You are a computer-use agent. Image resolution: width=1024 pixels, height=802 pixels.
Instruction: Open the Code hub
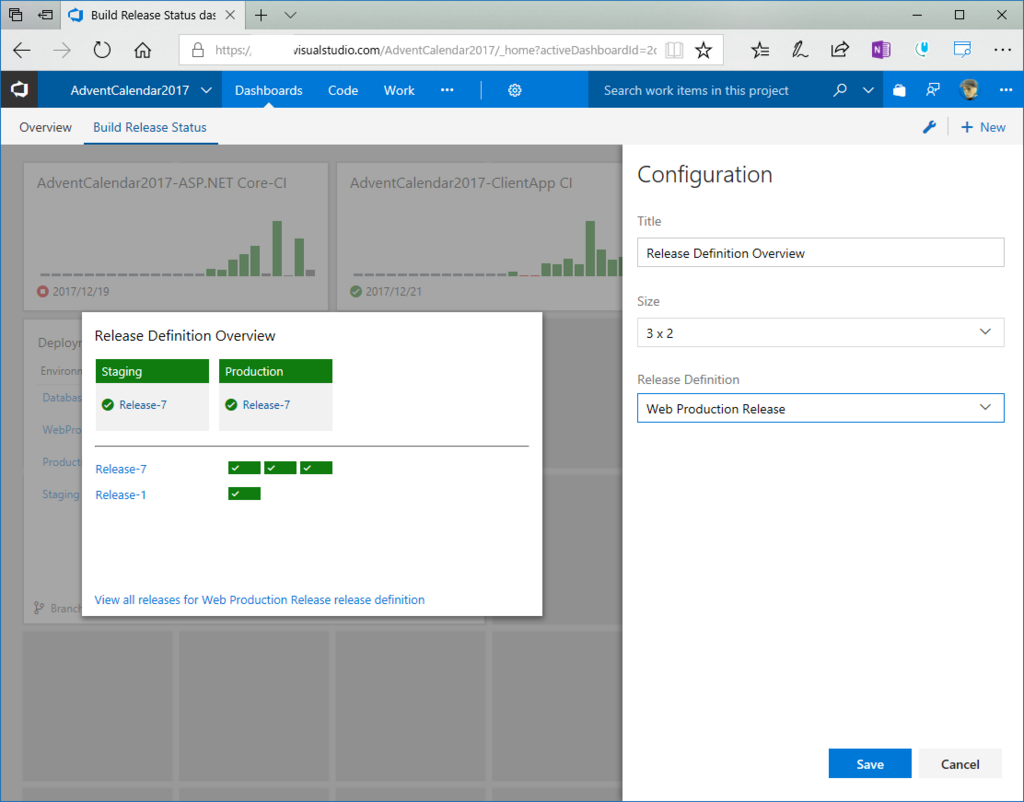pos(343,90)
